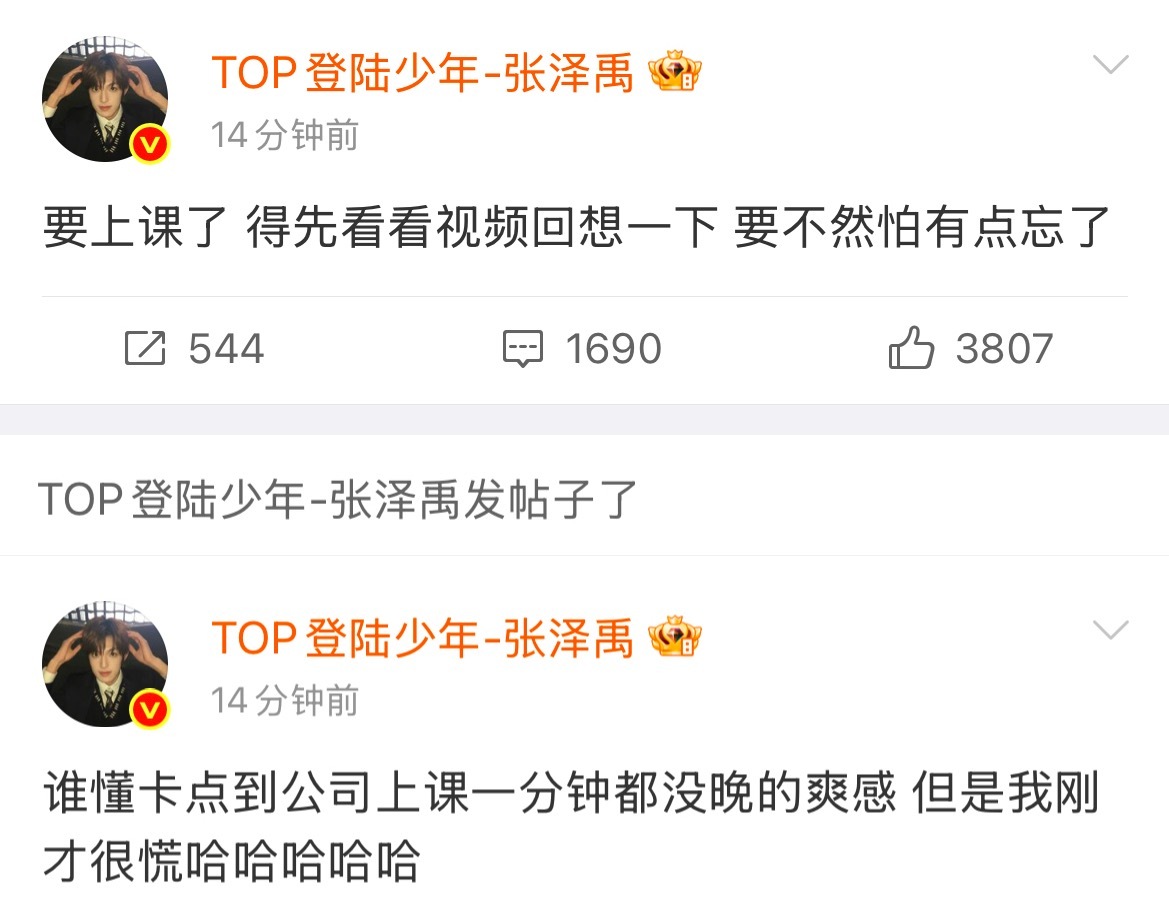This screenshot has width=1169, height=923.
Task: Open comments via the speech bubble icon
Action: click(523, 348)
